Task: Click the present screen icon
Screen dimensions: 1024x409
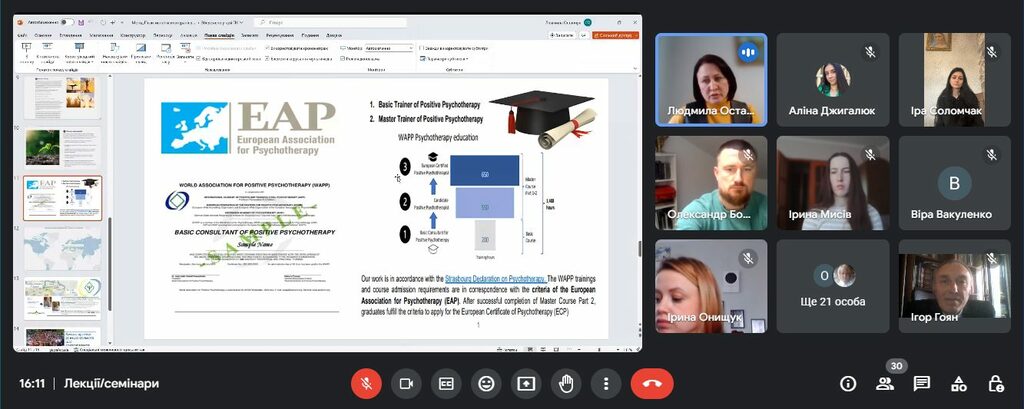Action: (x=526, y=383)
